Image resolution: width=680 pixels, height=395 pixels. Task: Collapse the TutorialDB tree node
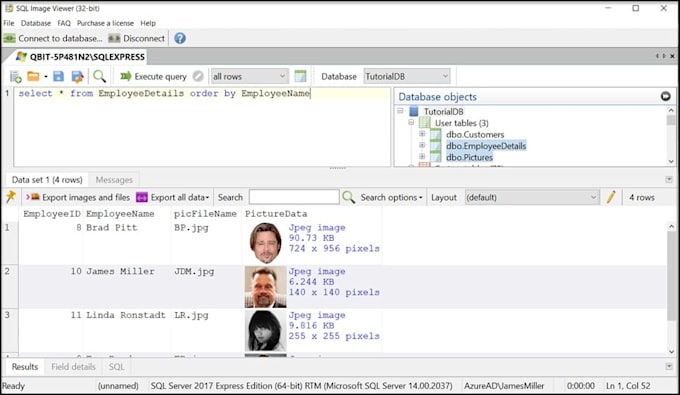(400, 111)
